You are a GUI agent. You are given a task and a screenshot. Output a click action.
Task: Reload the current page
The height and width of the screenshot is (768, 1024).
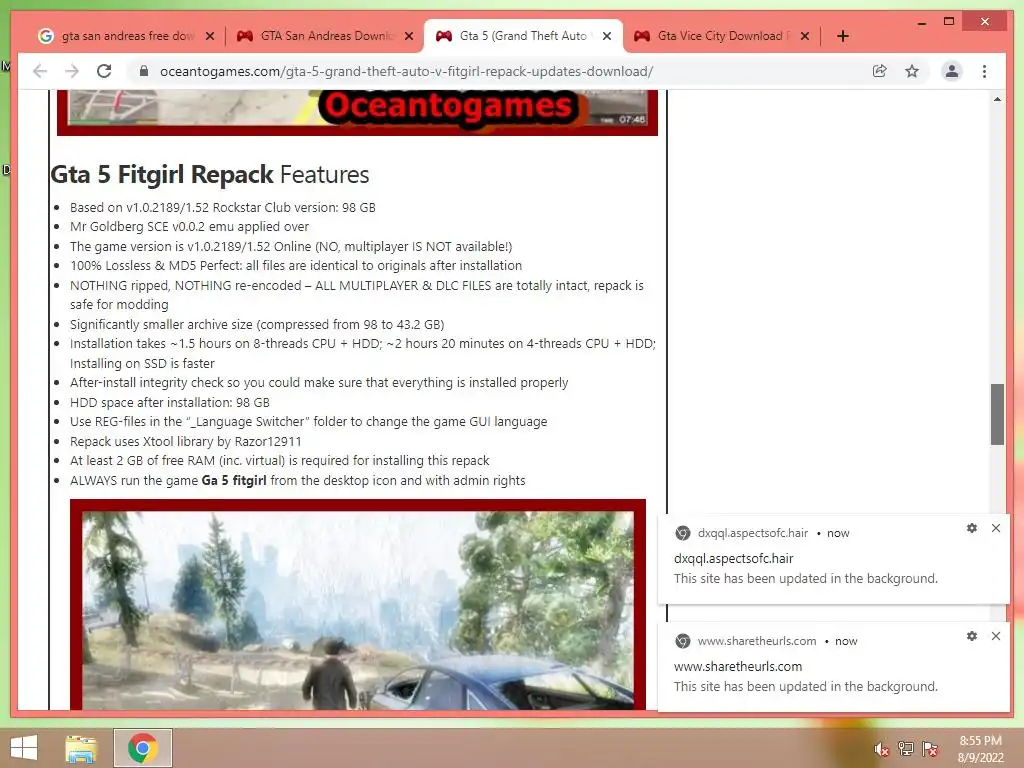(104, 71)
